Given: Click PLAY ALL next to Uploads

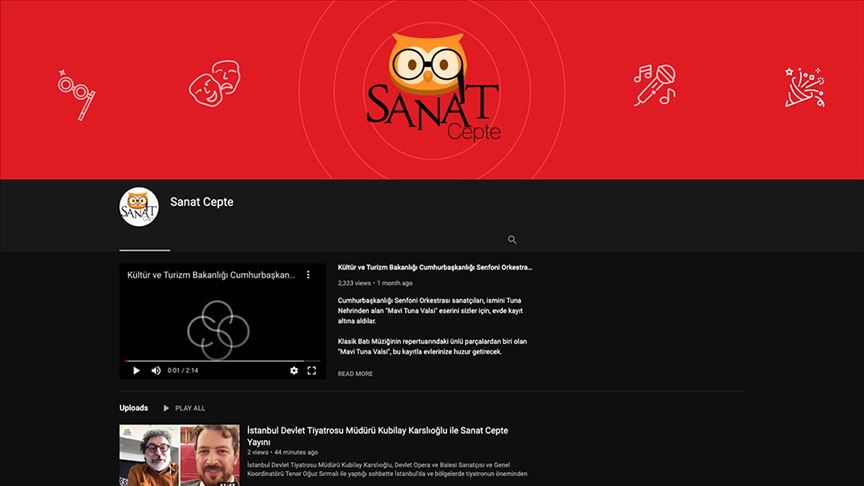Looking at the screenshot, I should pyautogui.click(x=183, y=408).
